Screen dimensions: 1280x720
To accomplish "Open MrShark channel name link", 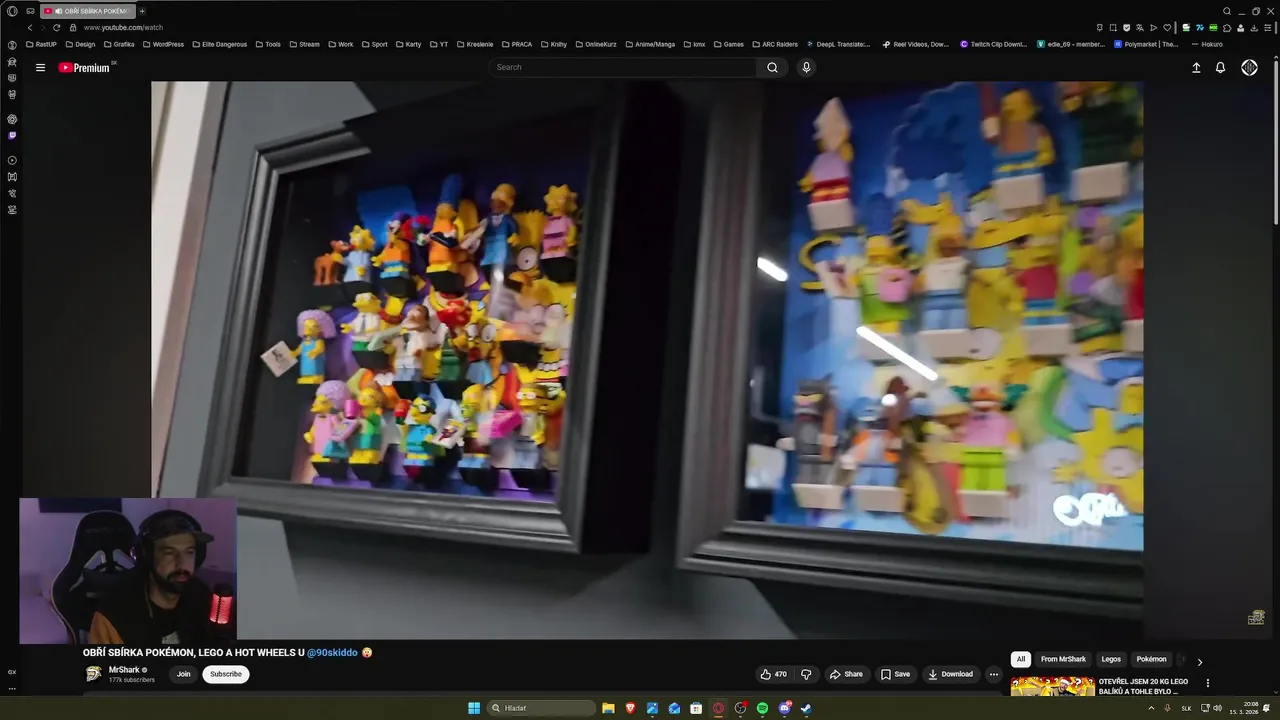I will tap(124, 670).
